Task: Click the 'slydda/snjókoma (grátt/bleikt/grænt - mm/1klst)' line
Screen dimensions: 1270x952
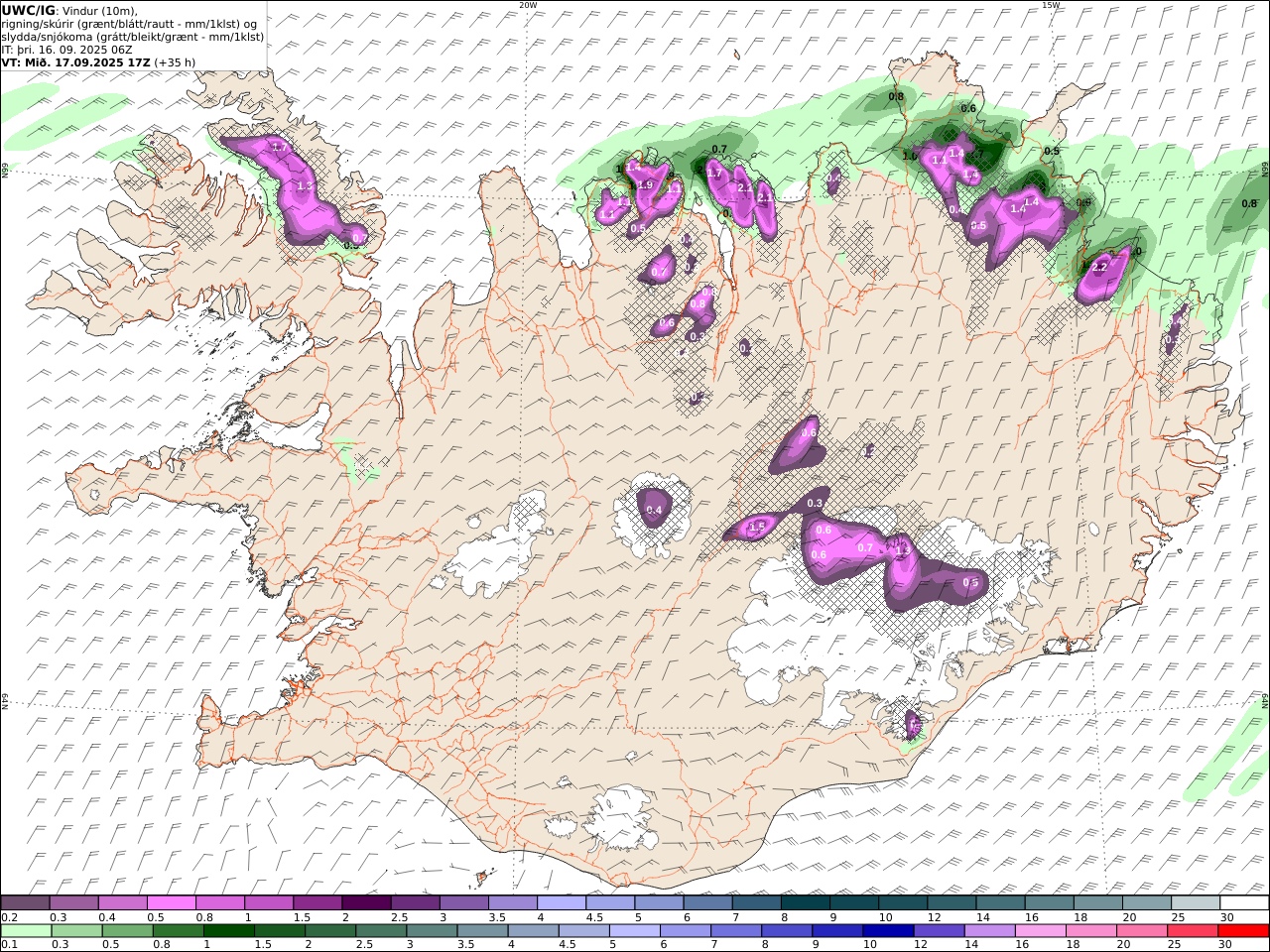Action: pyautogui.click(x=133, y=37)
